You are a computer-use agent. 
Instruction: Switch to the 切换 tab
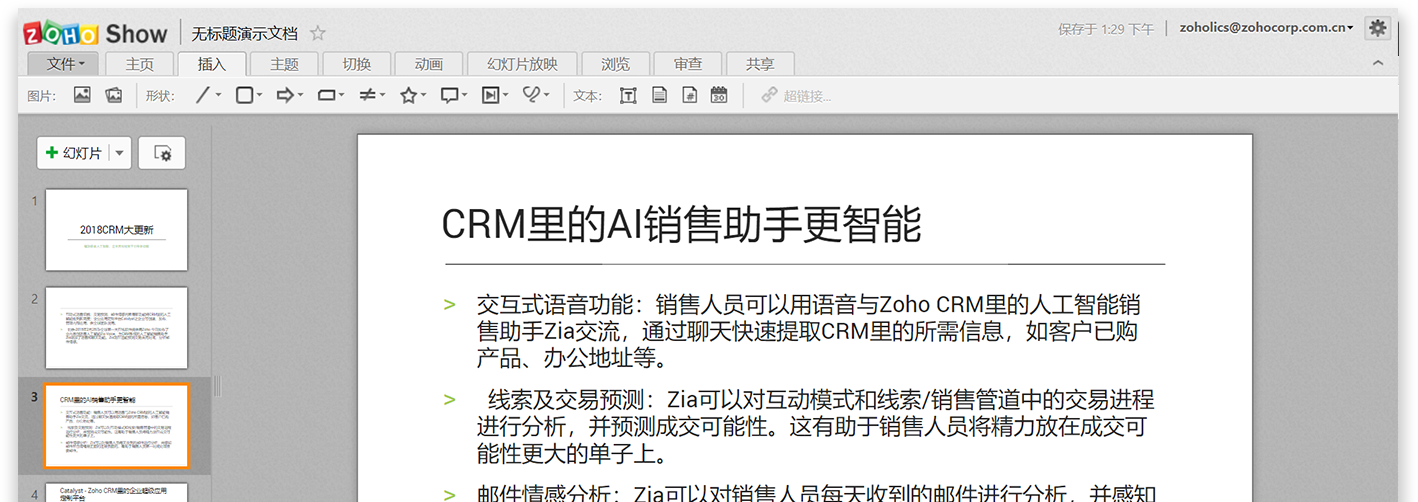pos(356,64)
